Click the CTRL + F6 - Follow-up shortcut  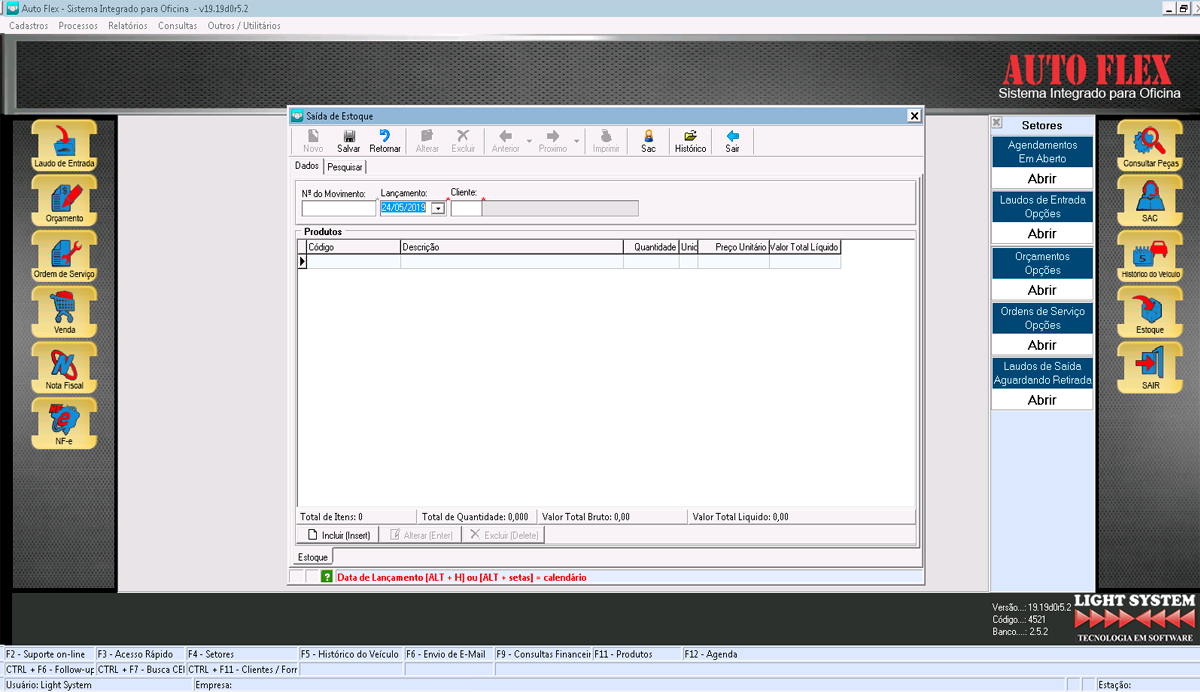click(48, 669)
